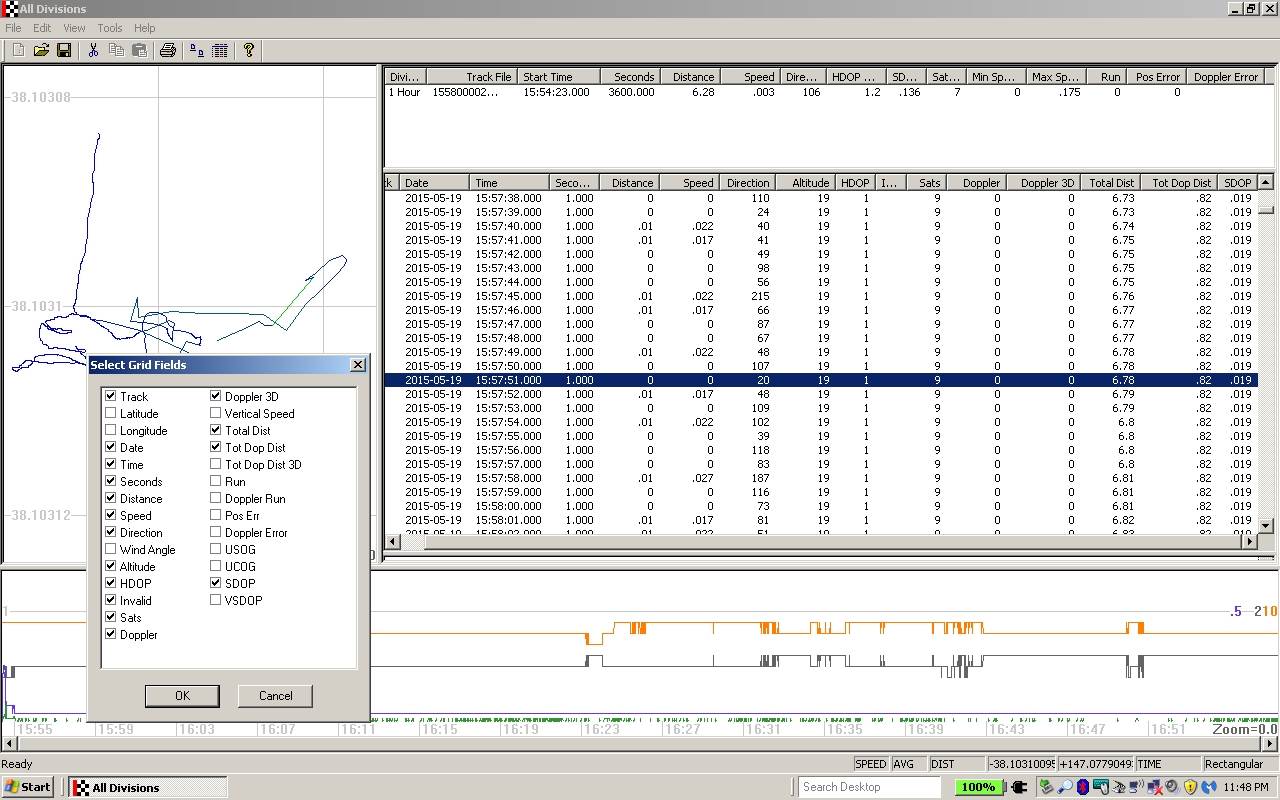Click the Help question mark icon

point(249,50)
